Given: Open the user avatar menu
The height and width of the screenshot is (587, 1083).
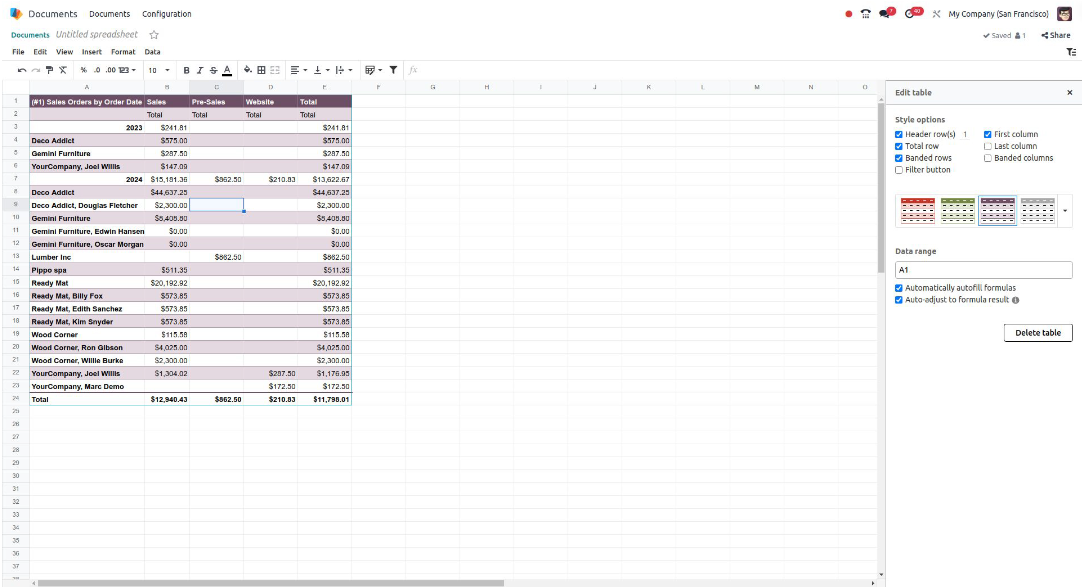Looking at the screenshot, I should point(1064,14).
